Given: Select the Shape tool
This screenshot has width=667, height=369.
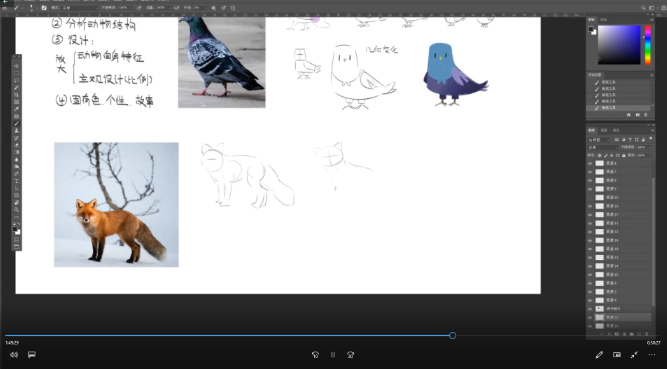Looking at the screenshot, I should (x=17, y=195).
